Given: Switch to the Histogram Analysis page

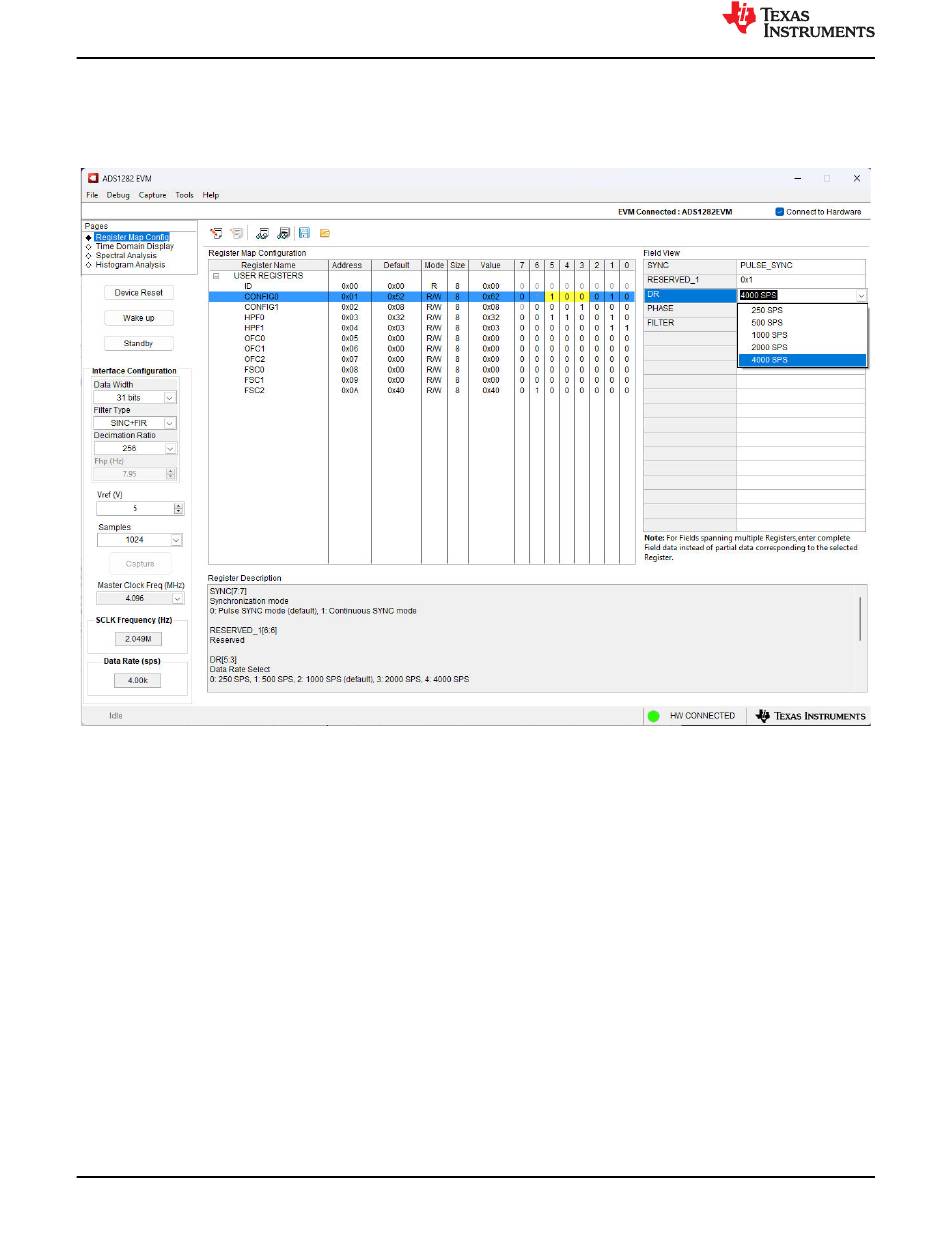Looking at the screenshot, I should (x=130, y=265).
